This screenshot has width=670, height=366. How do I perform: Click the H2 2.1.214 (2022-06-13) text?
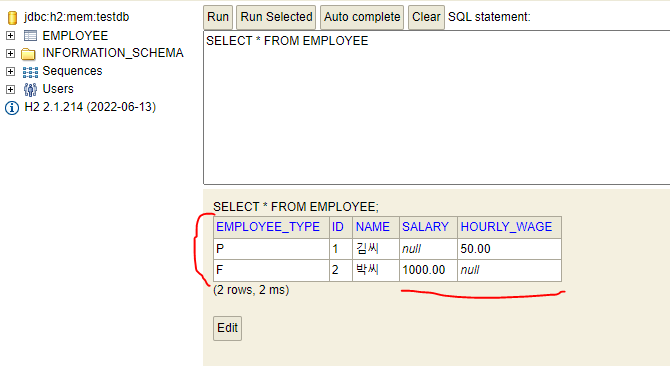click(90, 107)
